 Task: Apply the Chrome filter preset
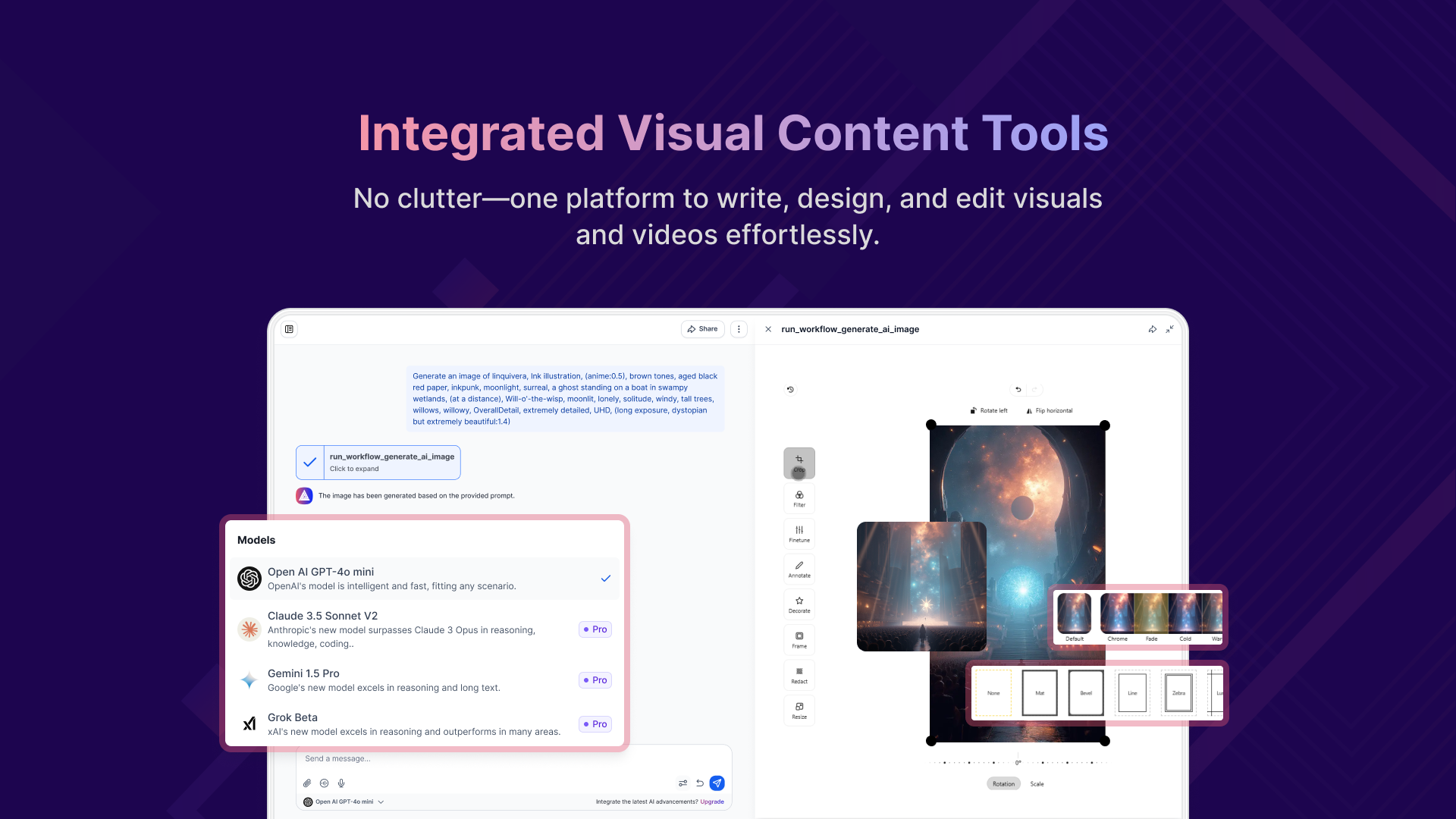click(x=1117, y=614)
